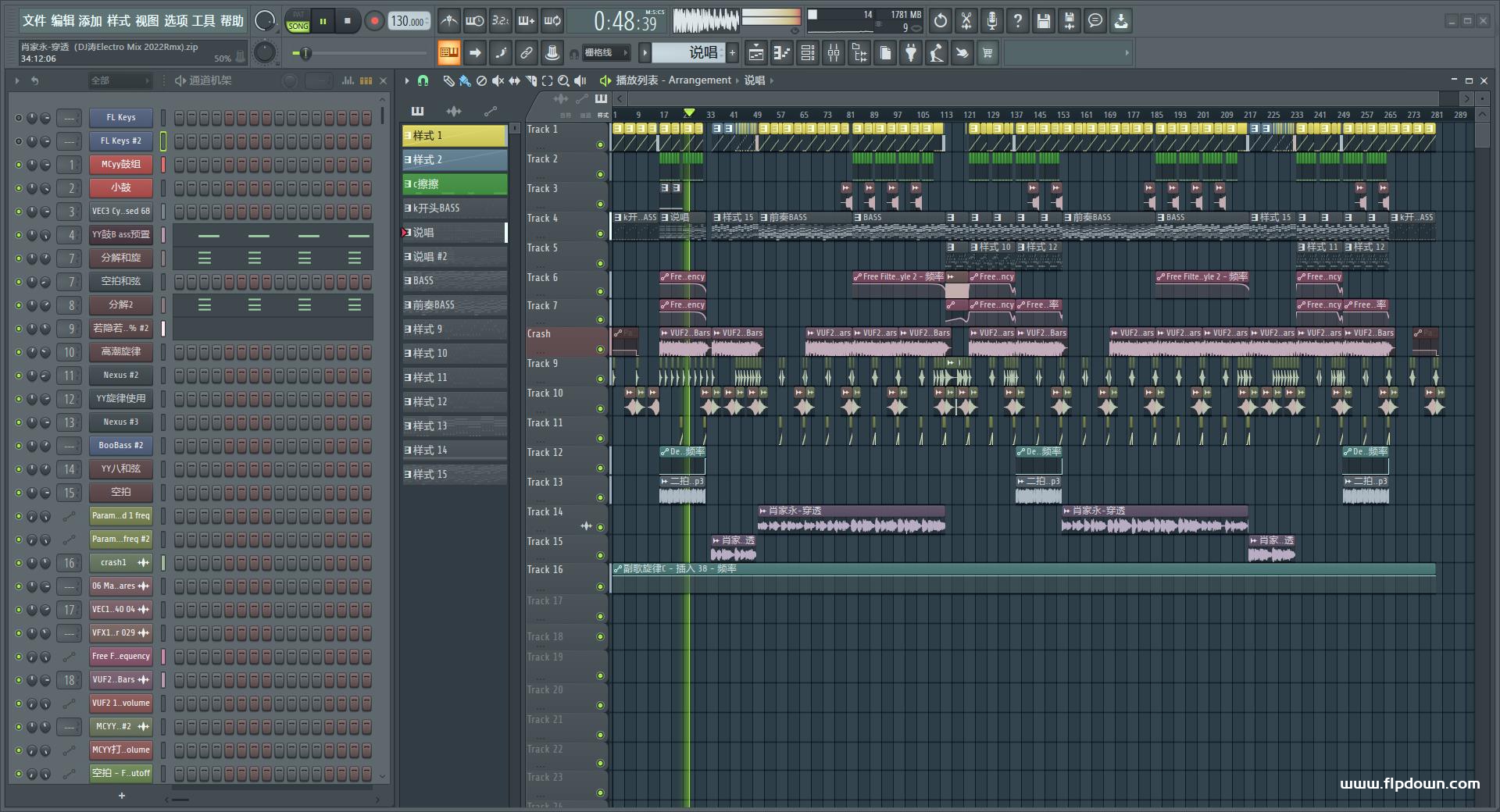Click the FL Keys #2 channel button
Screen dimensions: 1500x812
[120, 141]
